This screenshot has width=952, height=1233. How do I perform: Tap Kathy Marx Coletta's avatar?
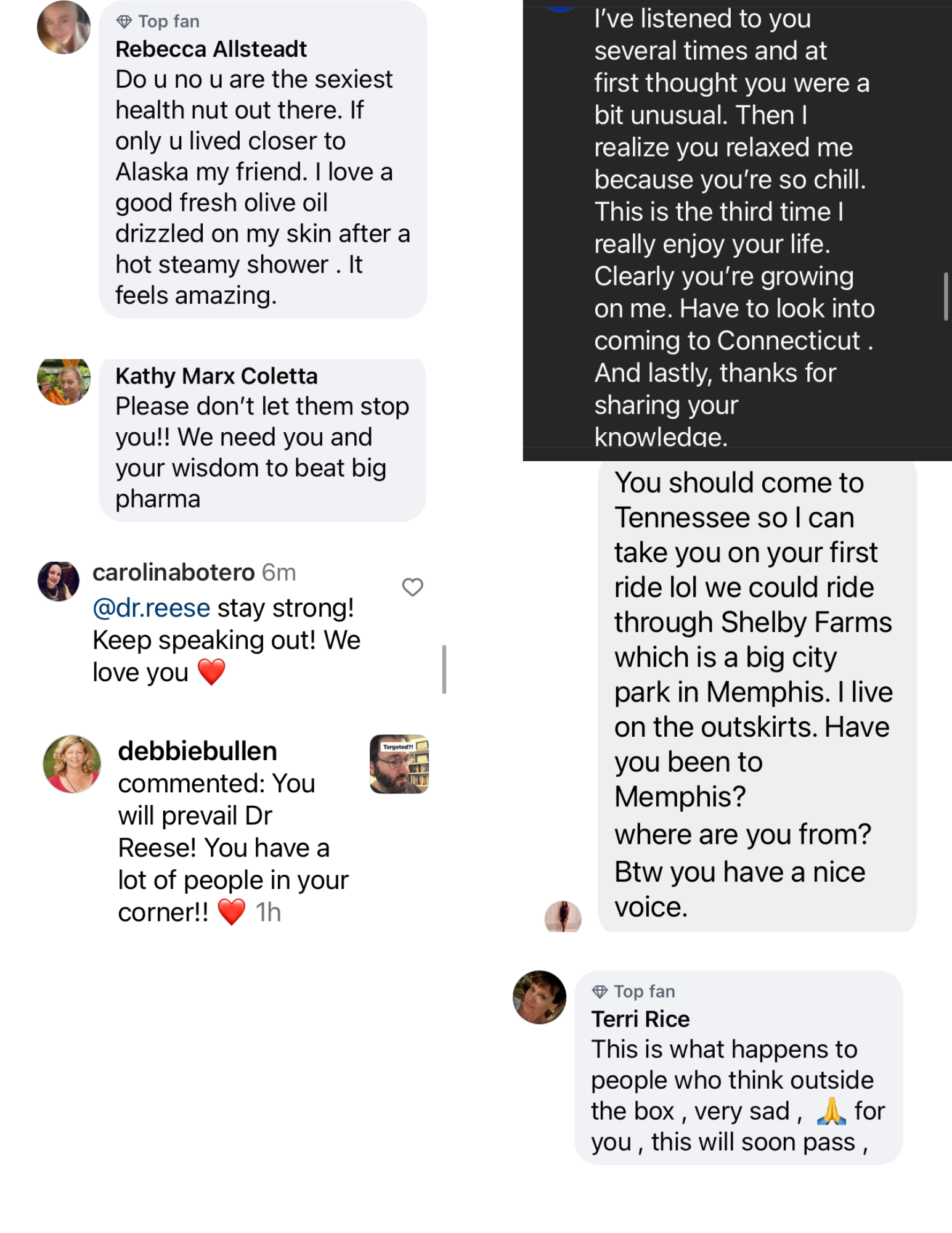(63, 382)
